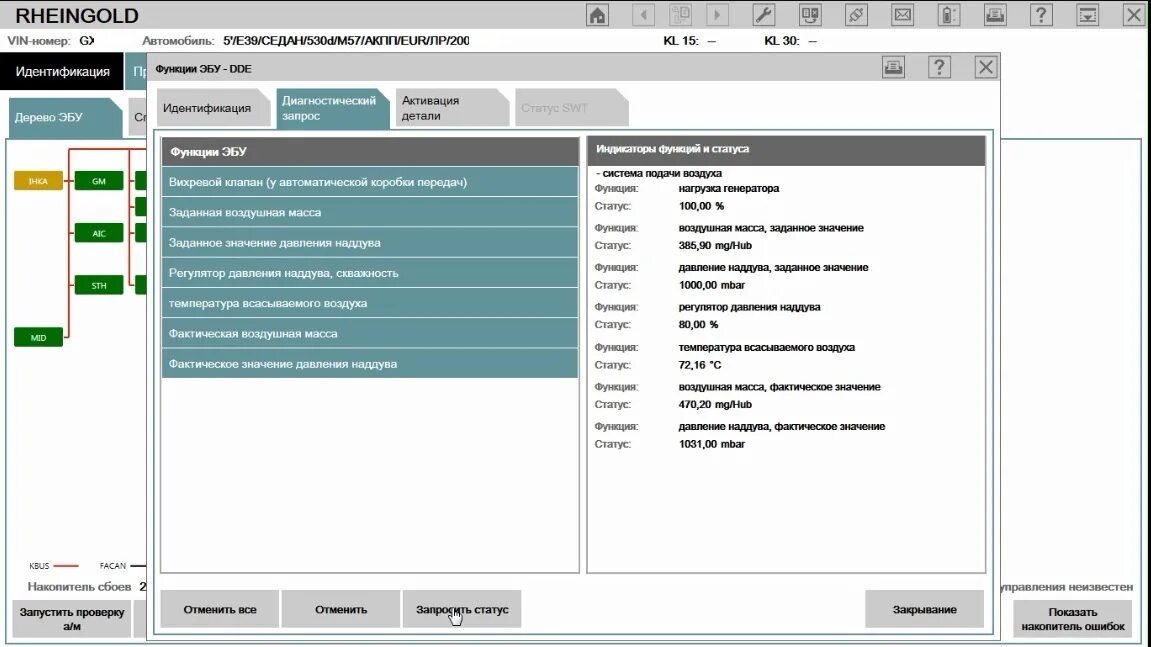The image size is (1151, 647).
Task: Click the нагрузка генератора function text
Action: [x=729, y=189]
